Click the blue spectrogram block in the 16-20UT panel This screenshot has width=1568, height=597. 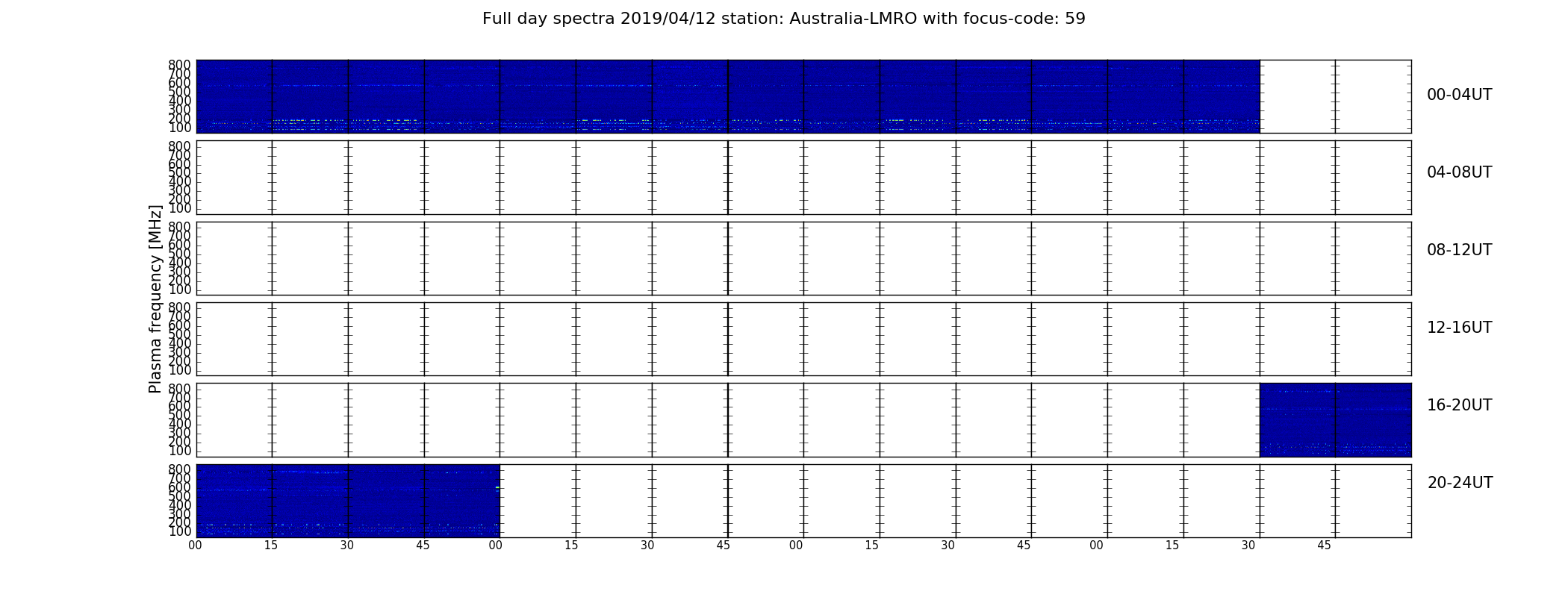point(1335,419)
